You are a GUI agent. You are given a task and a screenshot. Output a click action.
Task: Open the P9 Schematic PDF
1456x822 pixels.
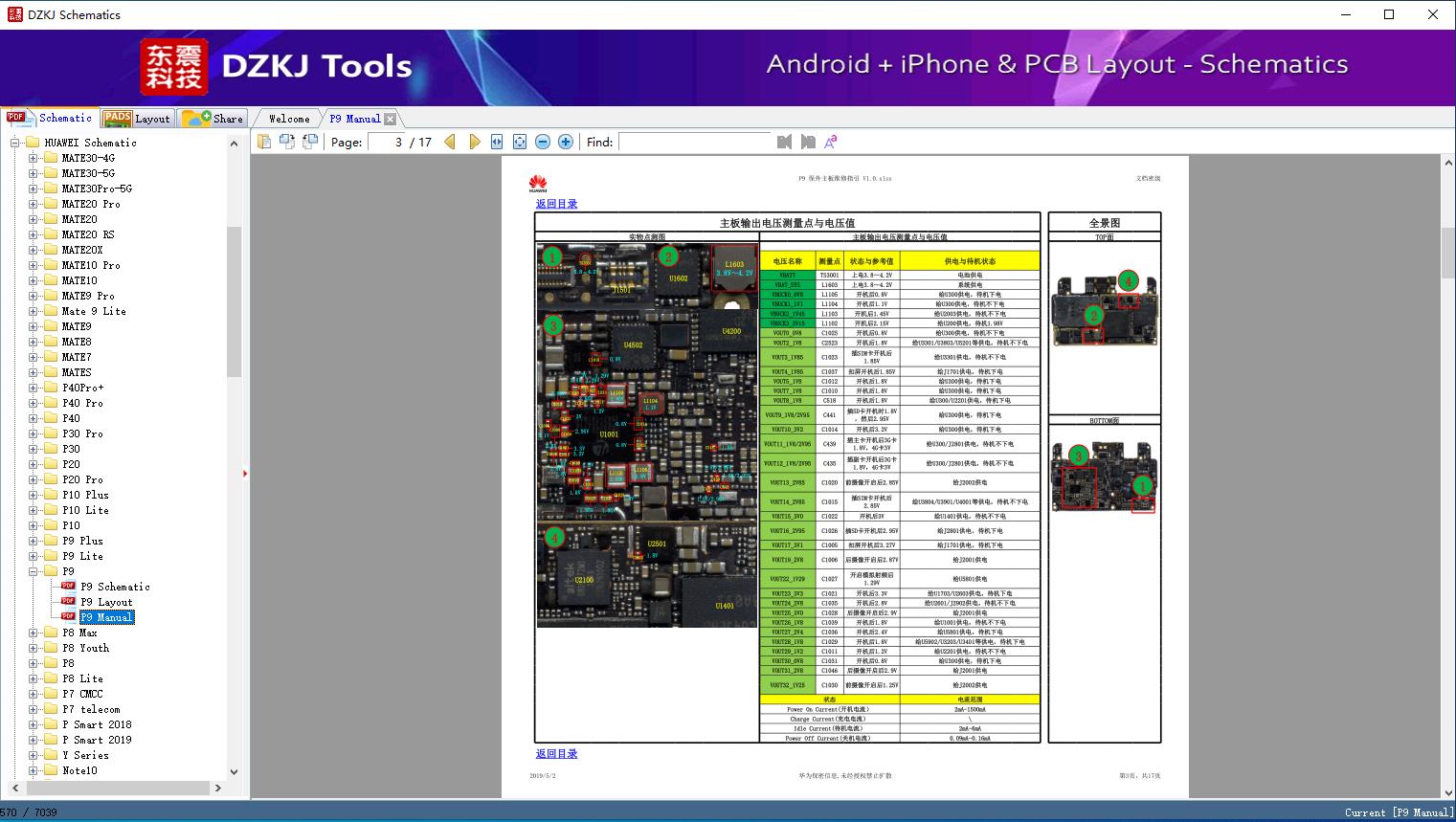(114, 587)
